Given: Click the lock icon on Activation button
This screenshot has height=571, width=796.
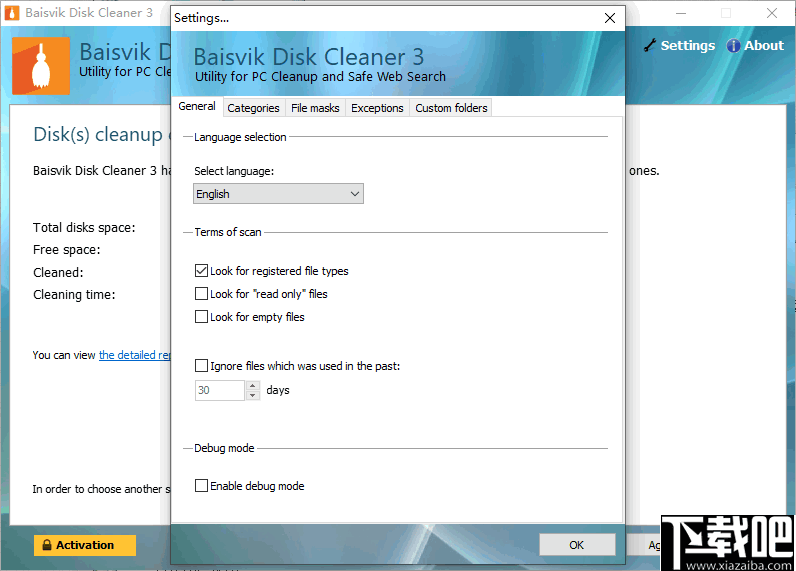Looking at the screenshot, I should pyautogui.click(x=47, y=545).
